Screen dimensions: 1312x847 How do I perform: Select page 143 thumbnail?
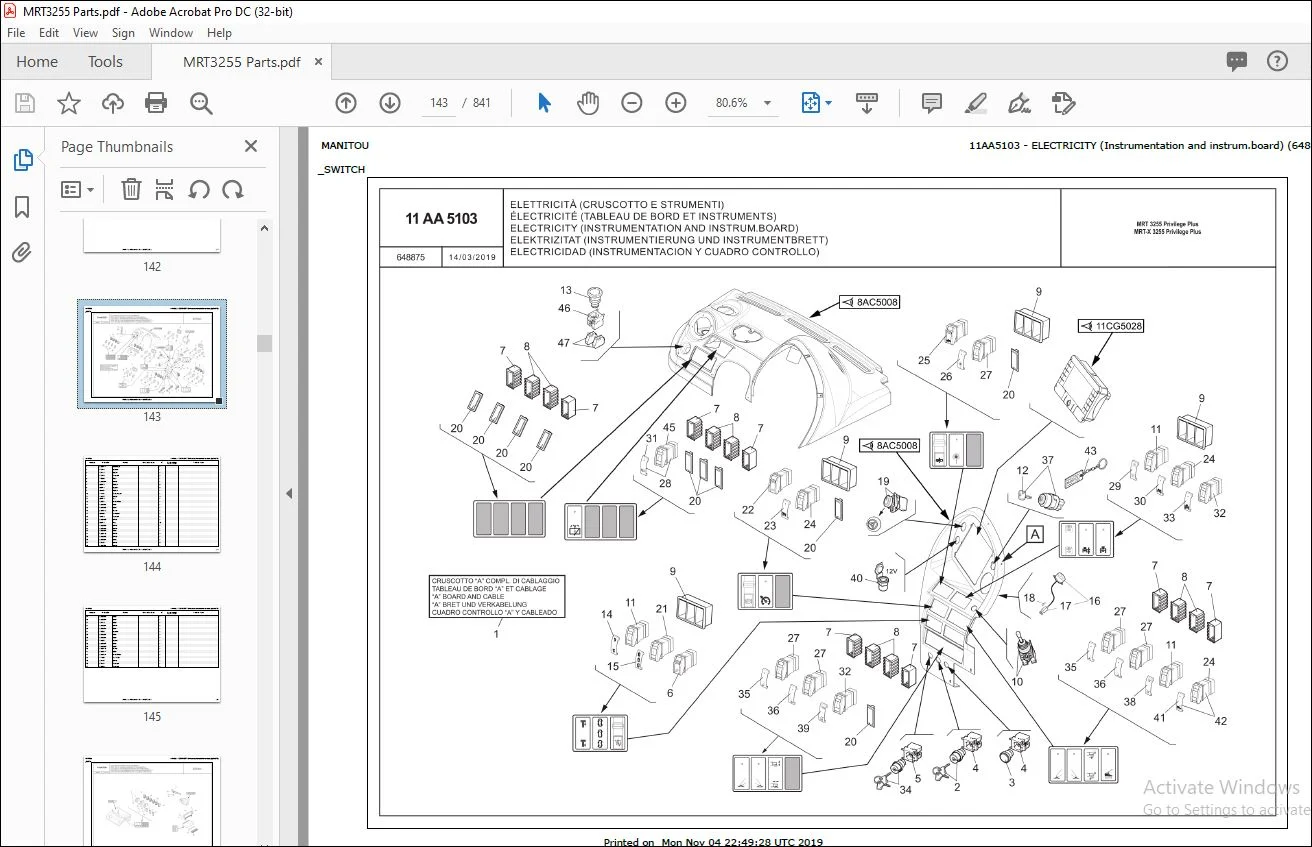point(152,353)
